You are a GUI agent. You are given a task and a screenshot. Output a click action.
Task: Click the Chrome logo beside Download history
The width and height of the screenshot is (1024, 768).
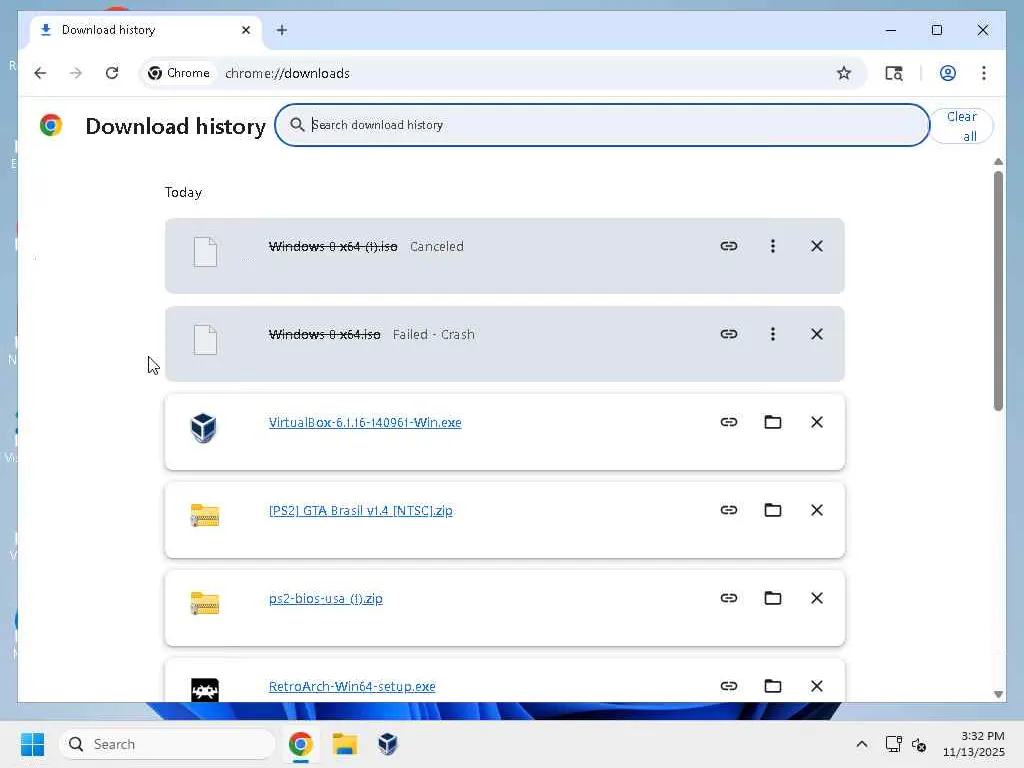click(x=50, y=125)
